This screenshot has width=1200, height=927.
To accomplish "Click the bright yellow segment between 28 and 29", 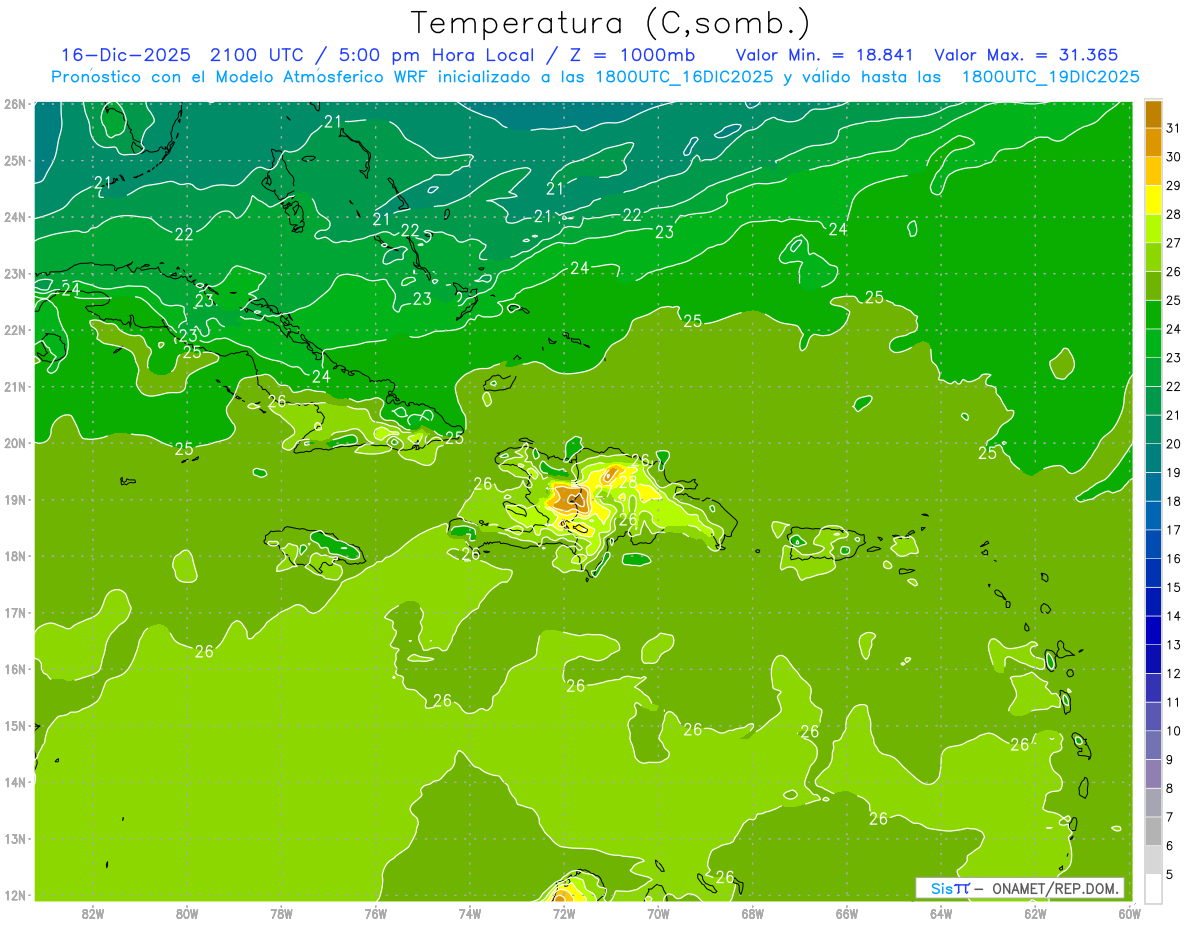I will (1153, 200).
